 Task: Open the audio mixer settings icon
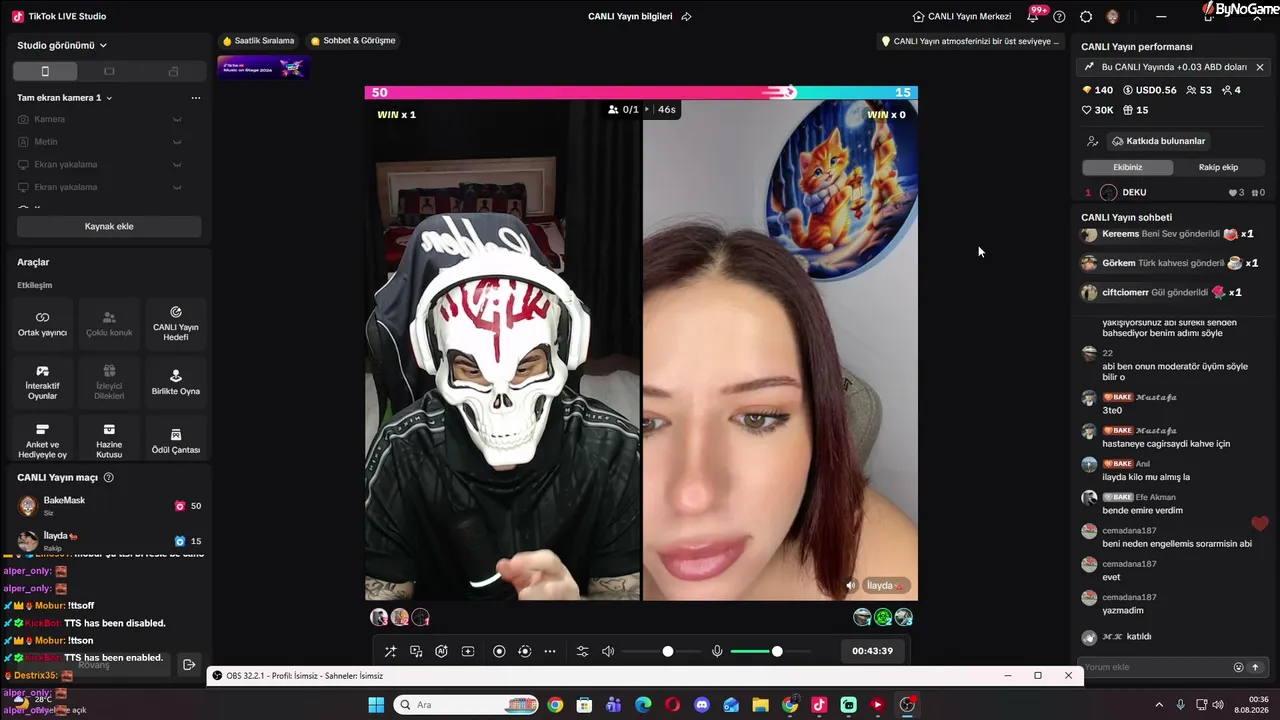pos(583,651)
